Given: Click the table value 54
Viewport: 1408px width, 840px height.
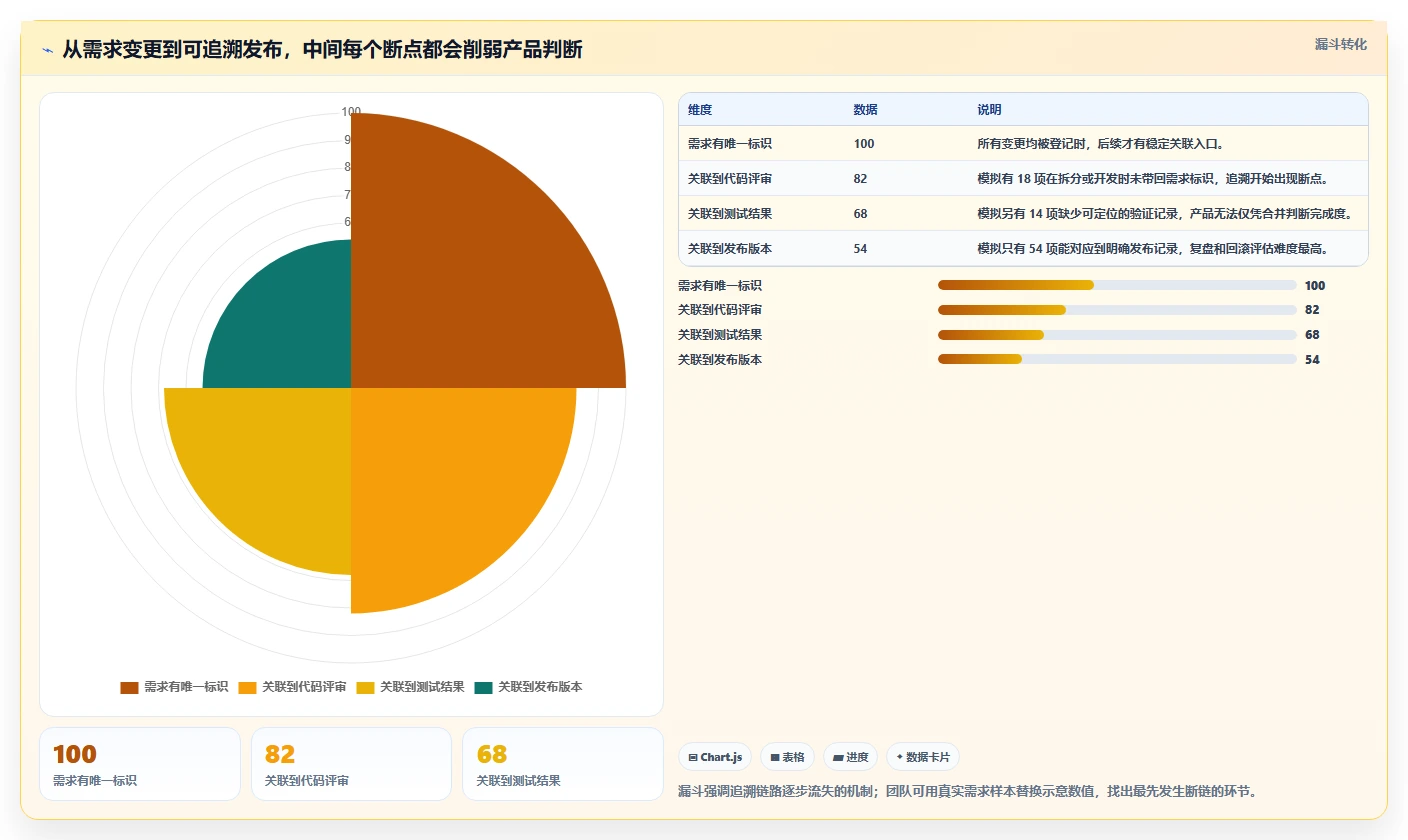Looking at the screenshot, I should tap(860, 249).
